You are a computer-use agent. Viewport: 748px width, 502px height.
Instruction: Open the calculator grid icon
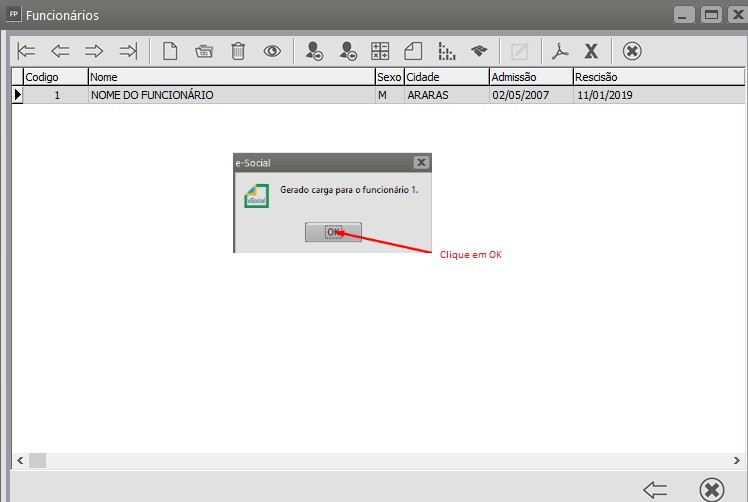pos(380,51)
